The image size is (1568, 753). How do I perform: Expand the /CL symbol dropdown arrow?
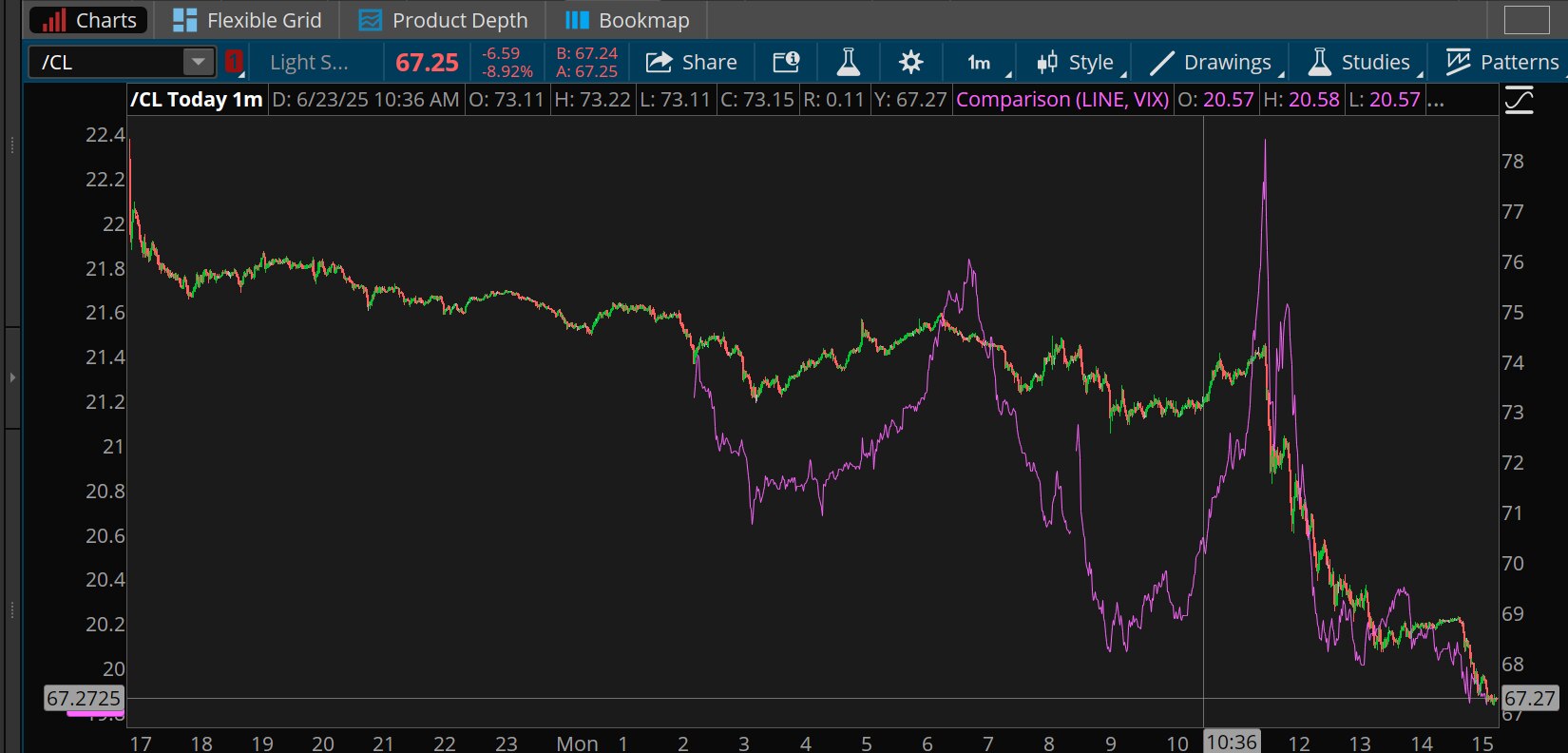click(x=198, y=62)
